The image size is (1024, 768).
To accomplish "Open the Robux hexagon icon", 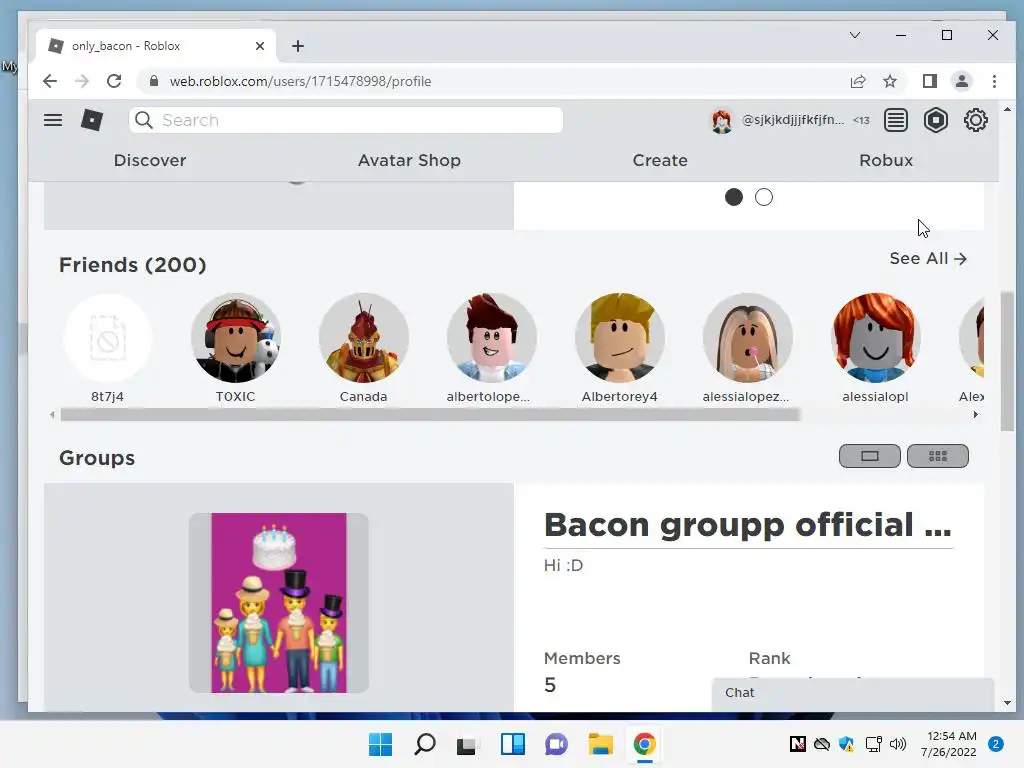I will (x=935, y=120).
